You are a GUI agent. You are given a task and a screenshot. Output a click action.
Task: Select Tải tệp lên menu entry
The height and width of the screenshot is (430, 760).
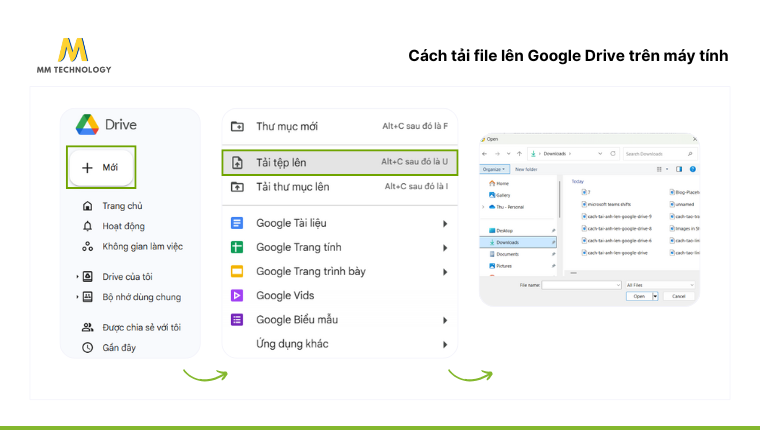click(x=340, y=162)
